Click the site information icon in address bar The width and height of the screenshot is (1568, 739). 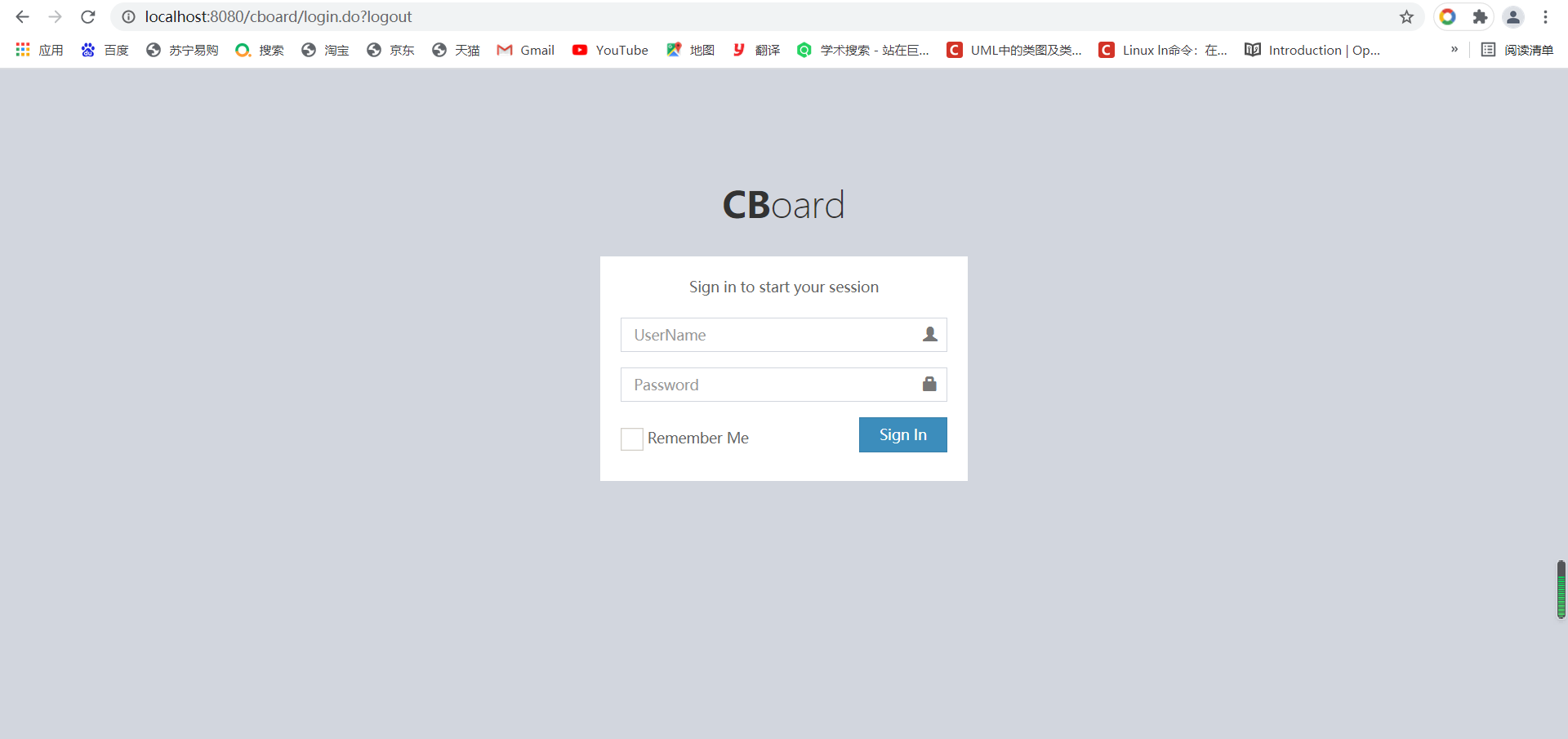[128, 16]
